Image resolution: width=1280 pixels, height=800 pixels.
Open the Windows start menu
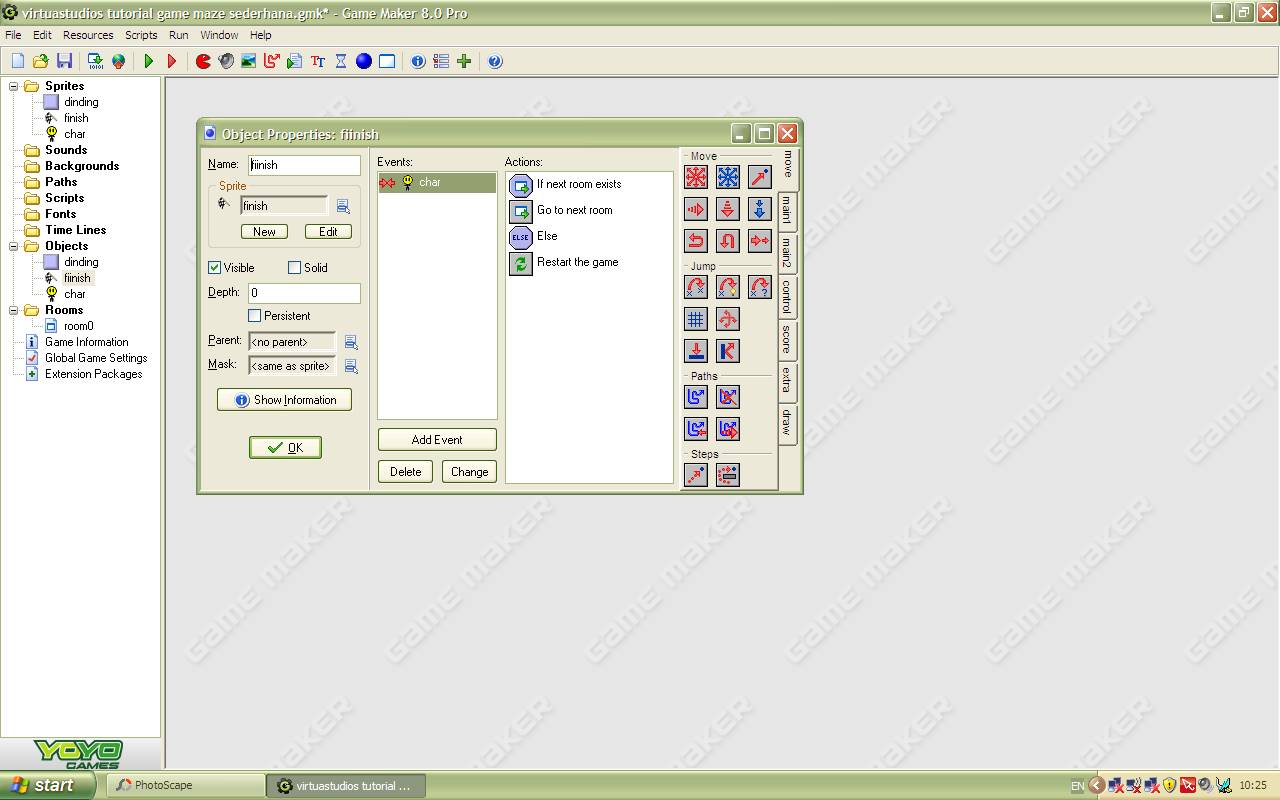46,786
